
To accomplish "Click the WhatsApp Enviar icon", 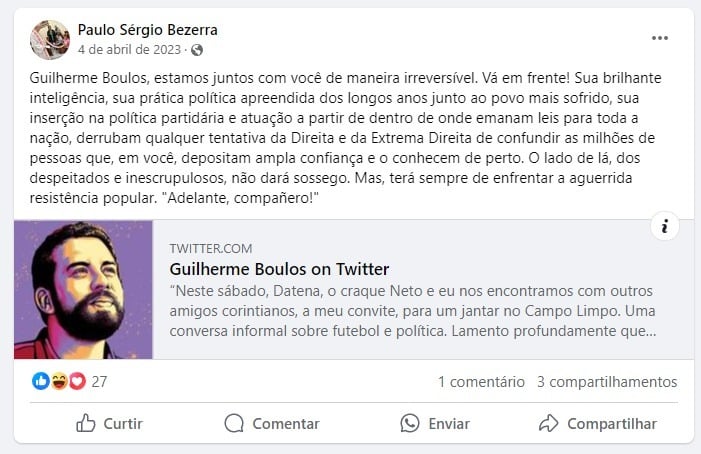I will click(x=409, y=423).
